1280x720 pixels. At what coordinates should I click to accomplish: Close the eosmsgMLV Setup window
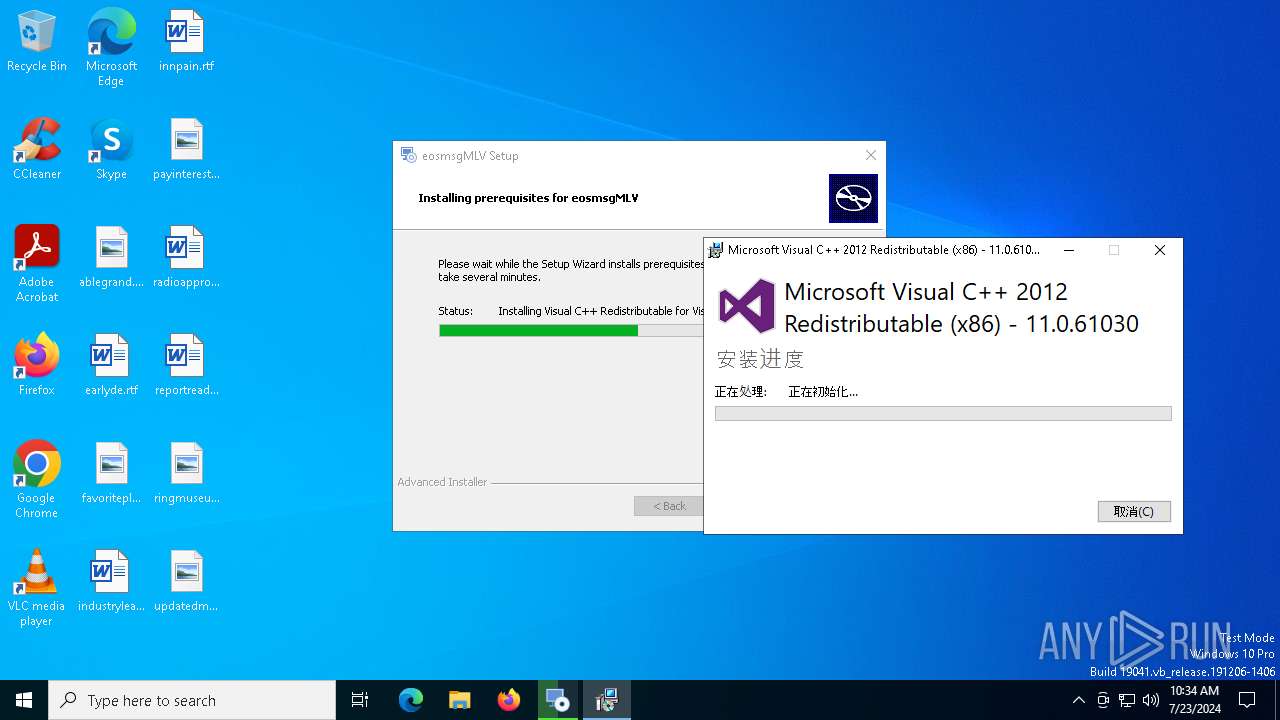(871, 155)
